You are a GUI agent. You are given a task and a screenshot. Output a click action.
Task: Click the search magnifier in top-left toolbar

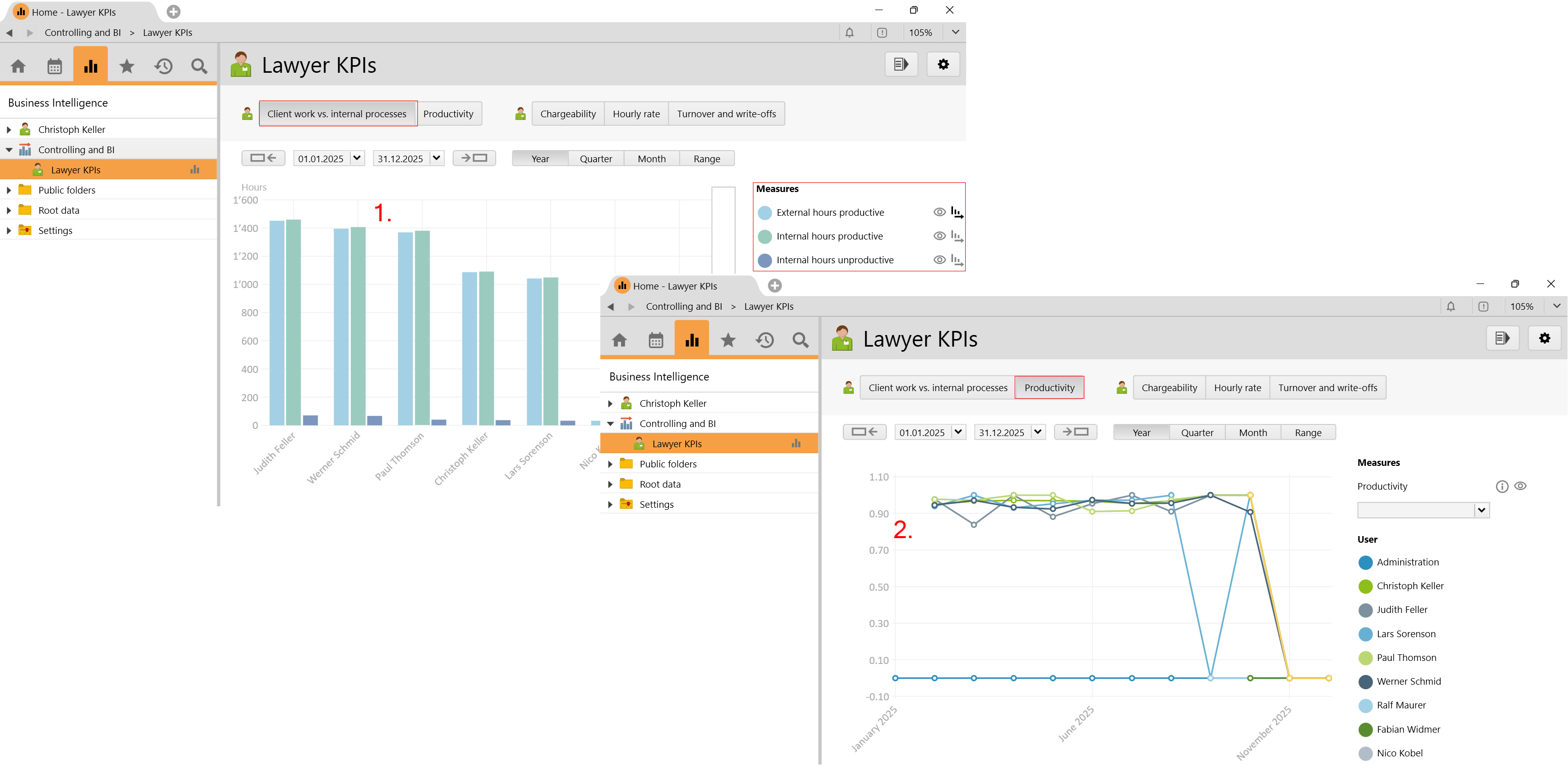(199, 66)
